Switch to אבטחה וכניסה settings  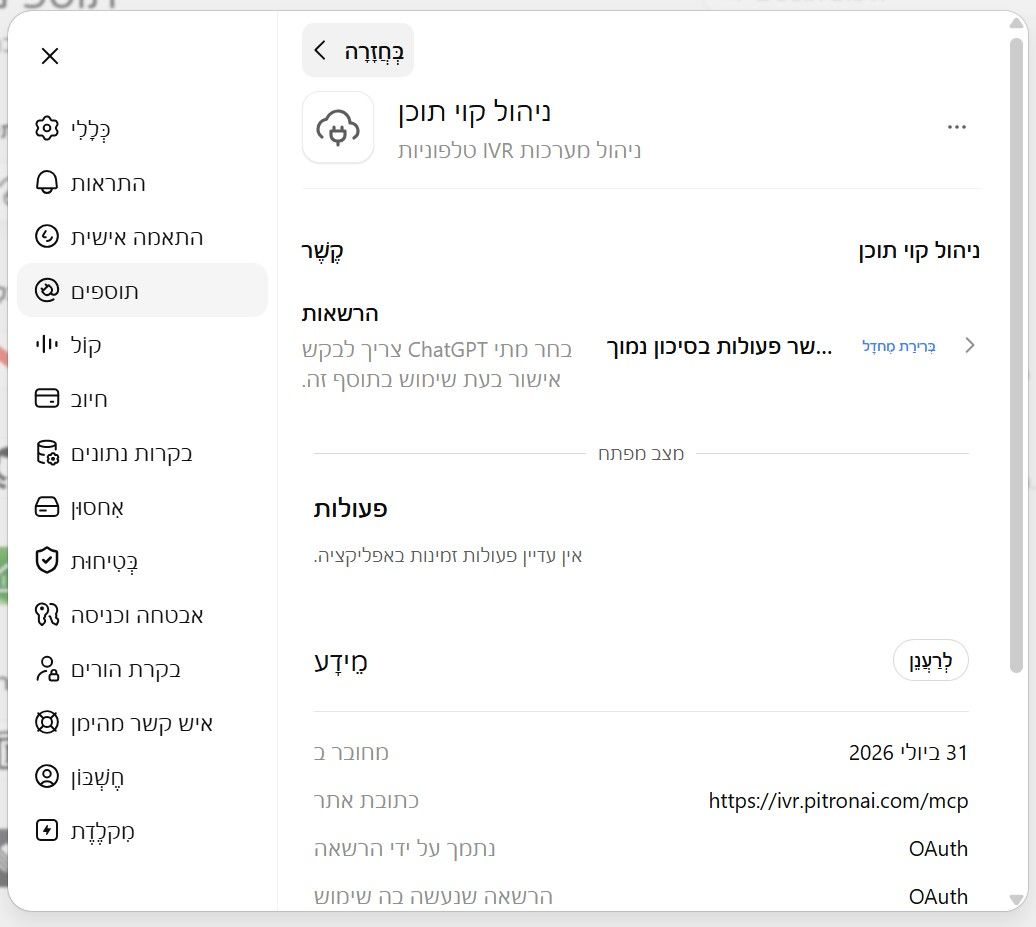(x=143, y=614)
